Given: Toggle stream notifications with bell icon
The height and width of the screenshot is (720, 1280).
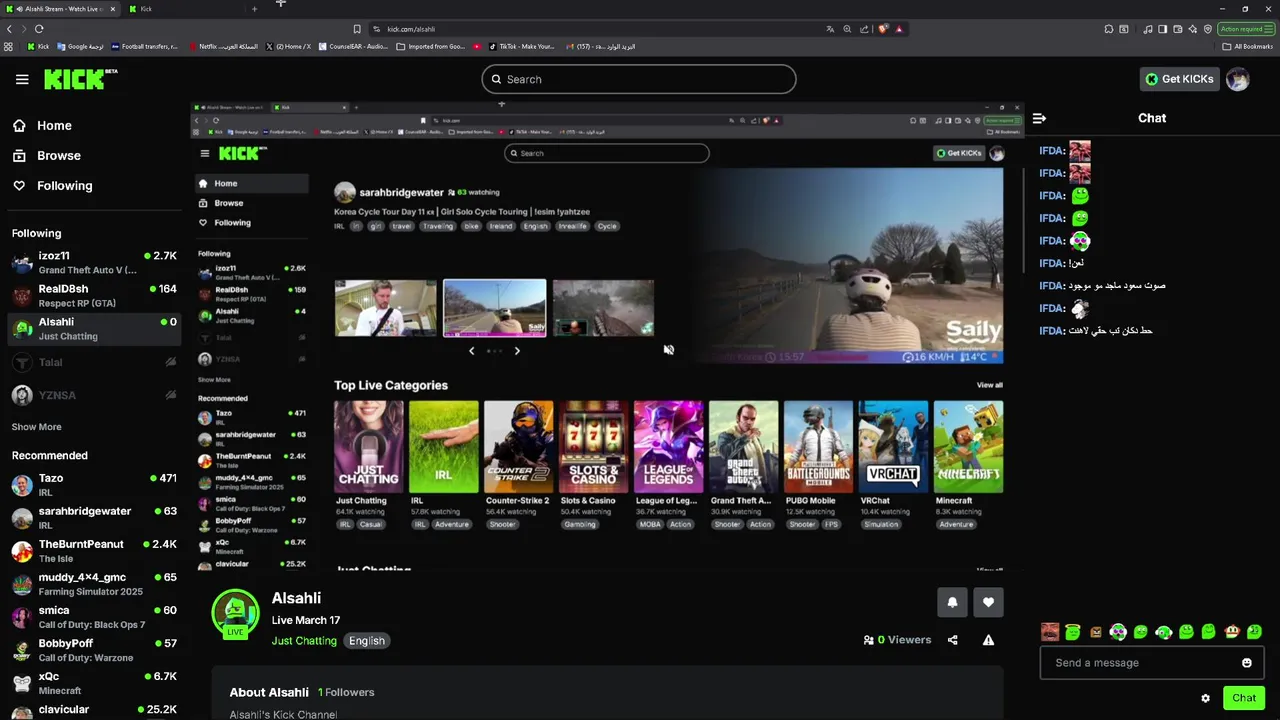Looking at the screenshot, I should pos(952,602).
